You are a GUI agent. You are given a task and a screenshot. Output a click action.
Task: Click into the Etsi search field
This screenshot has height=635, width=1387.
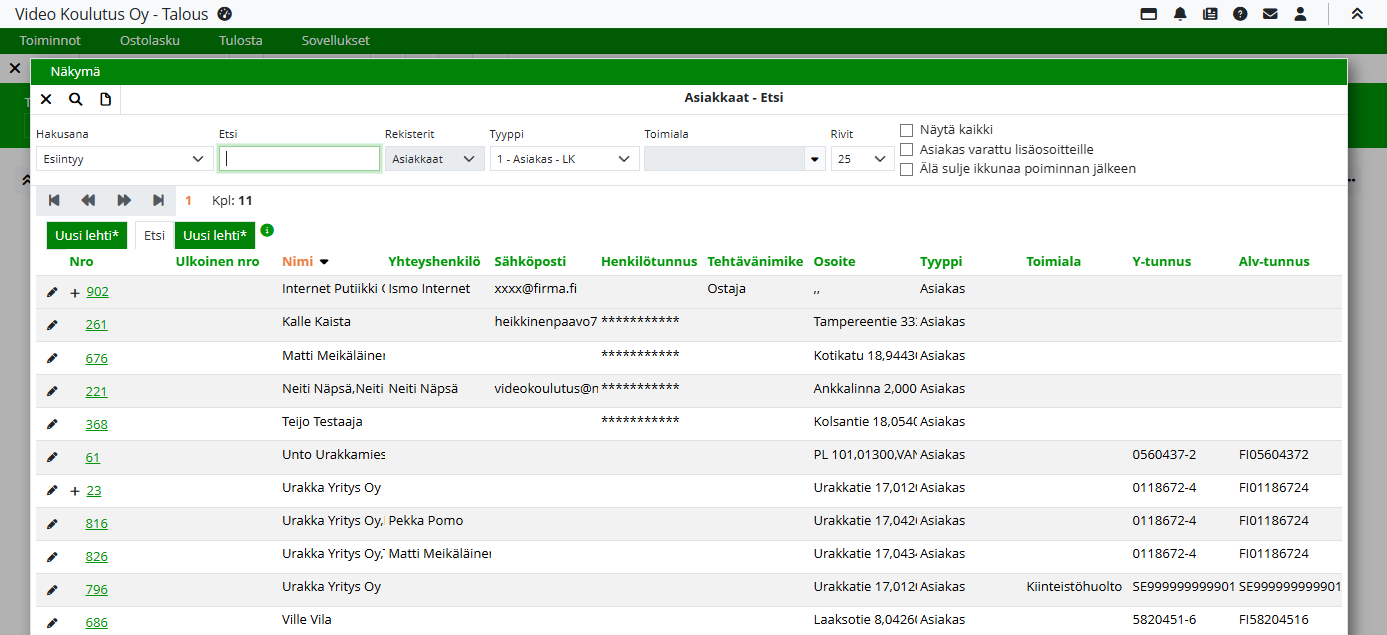299,159
